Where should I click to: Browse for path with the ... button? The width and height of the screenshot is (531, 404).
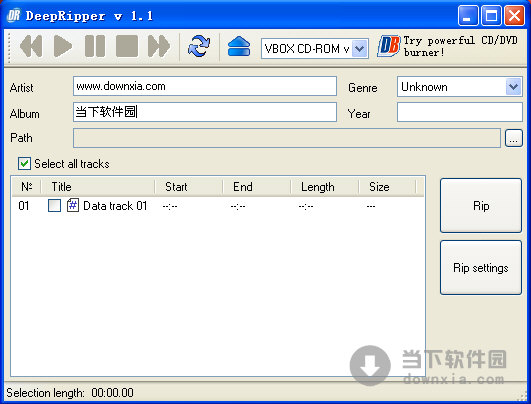(x=513, y=138)
